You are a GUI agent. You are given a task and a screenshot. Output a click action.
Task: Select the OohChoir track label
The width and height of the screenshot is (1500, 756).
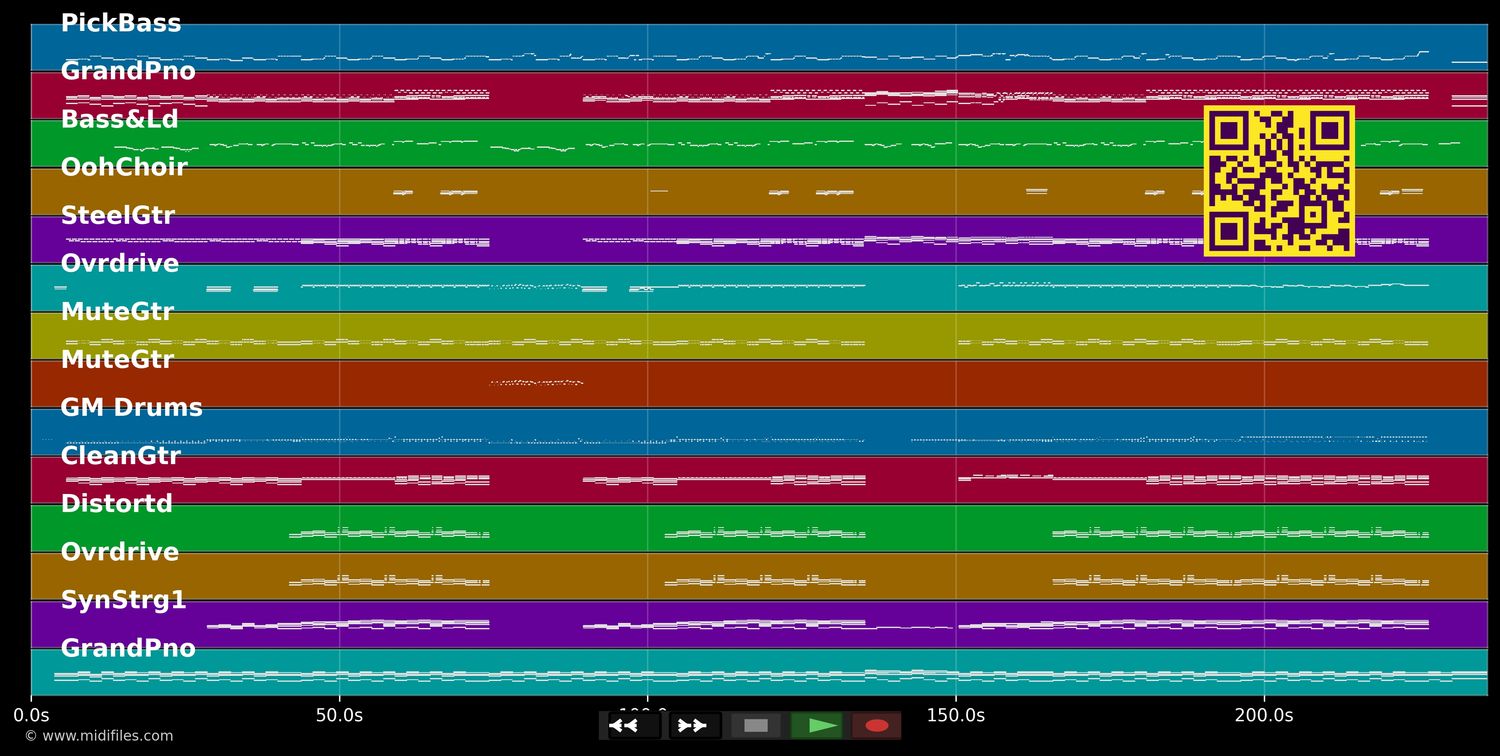pos(124,167)
